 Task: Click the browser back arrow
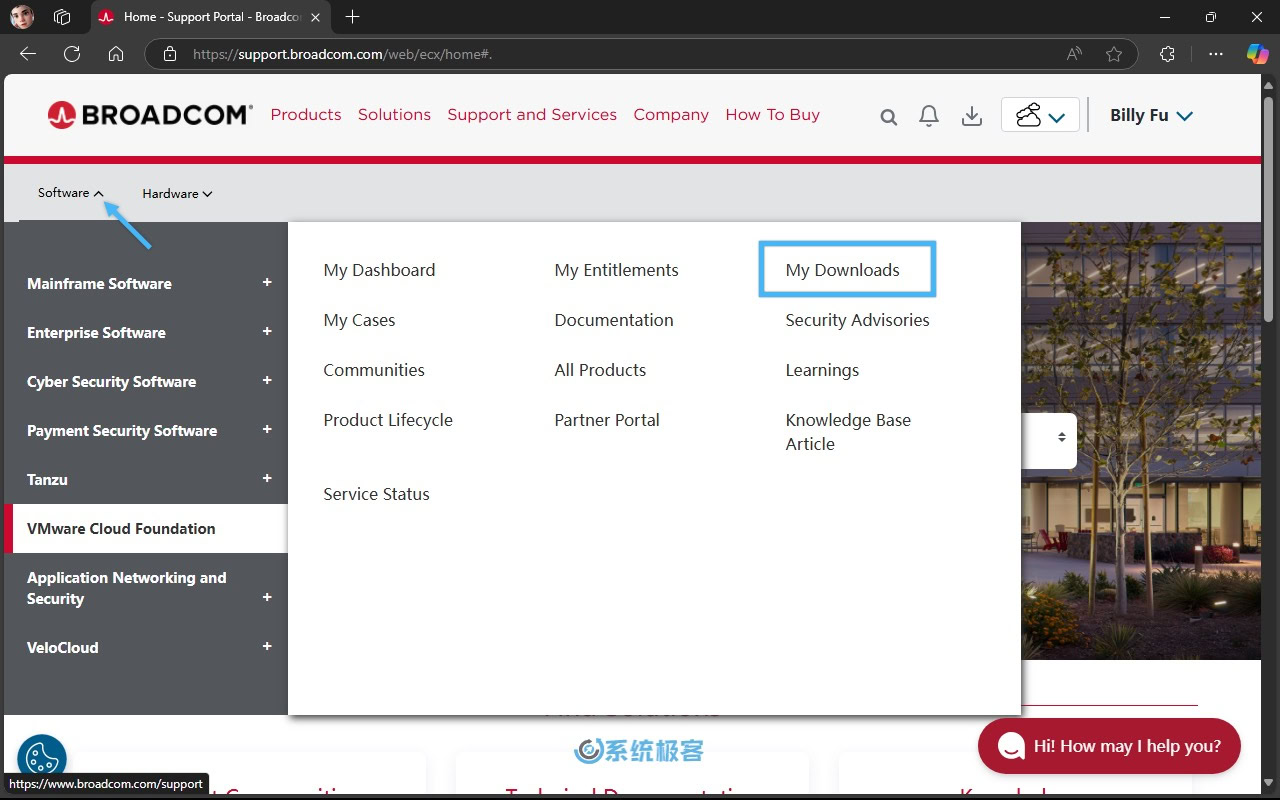[x=28, y=54]
